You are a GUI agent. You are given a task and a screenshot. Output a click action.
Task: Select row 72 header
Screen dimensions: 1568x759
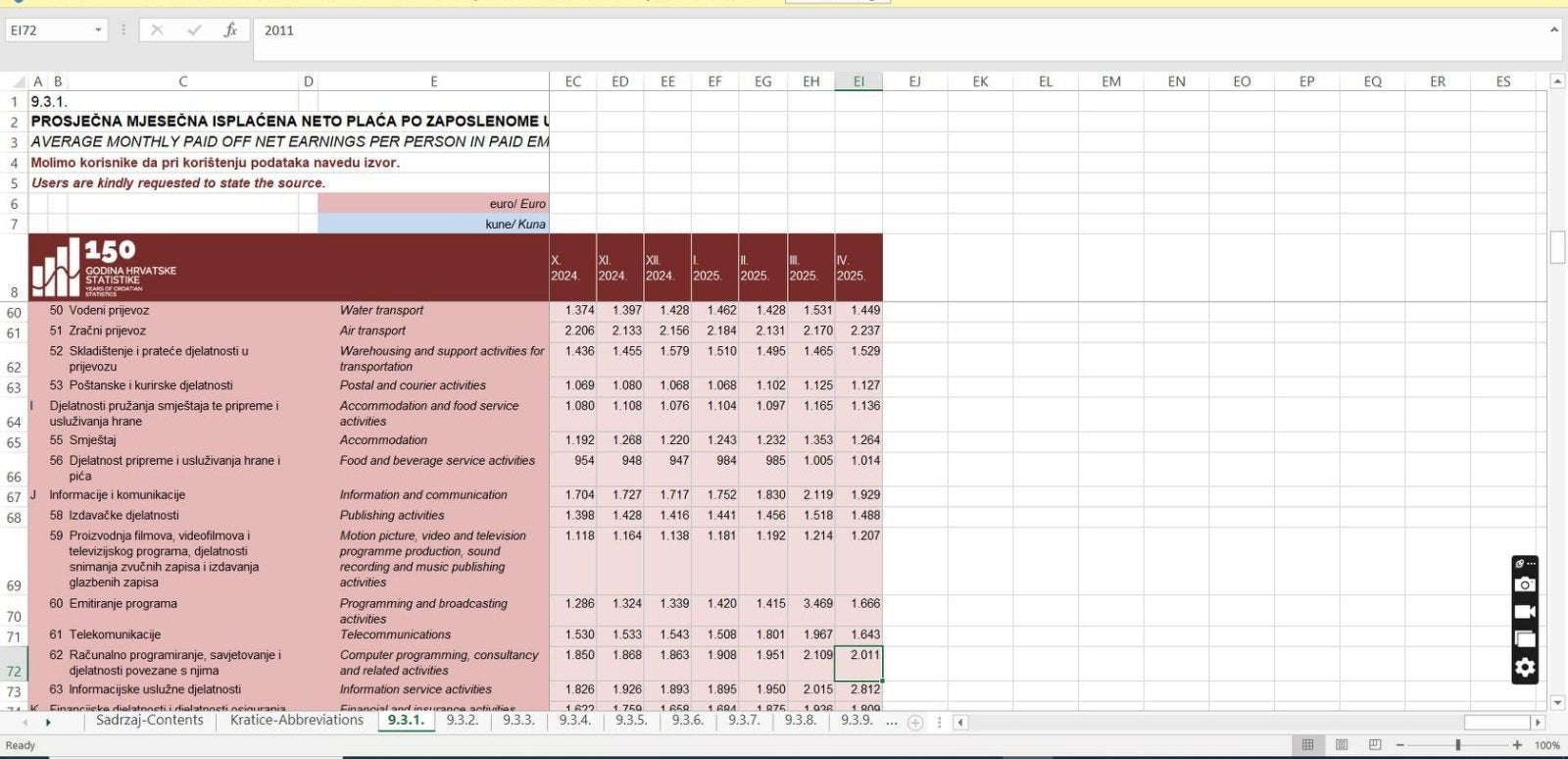tap(14, 663)
